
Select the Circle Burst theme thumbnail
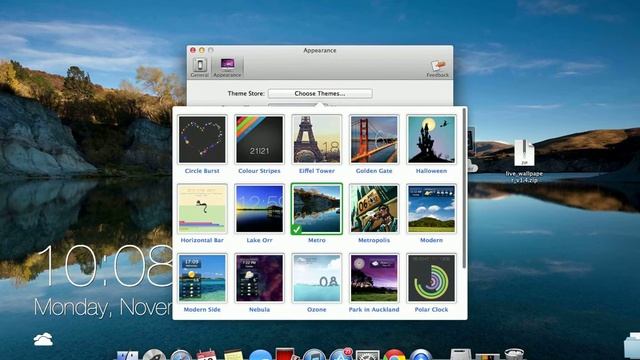202,140
